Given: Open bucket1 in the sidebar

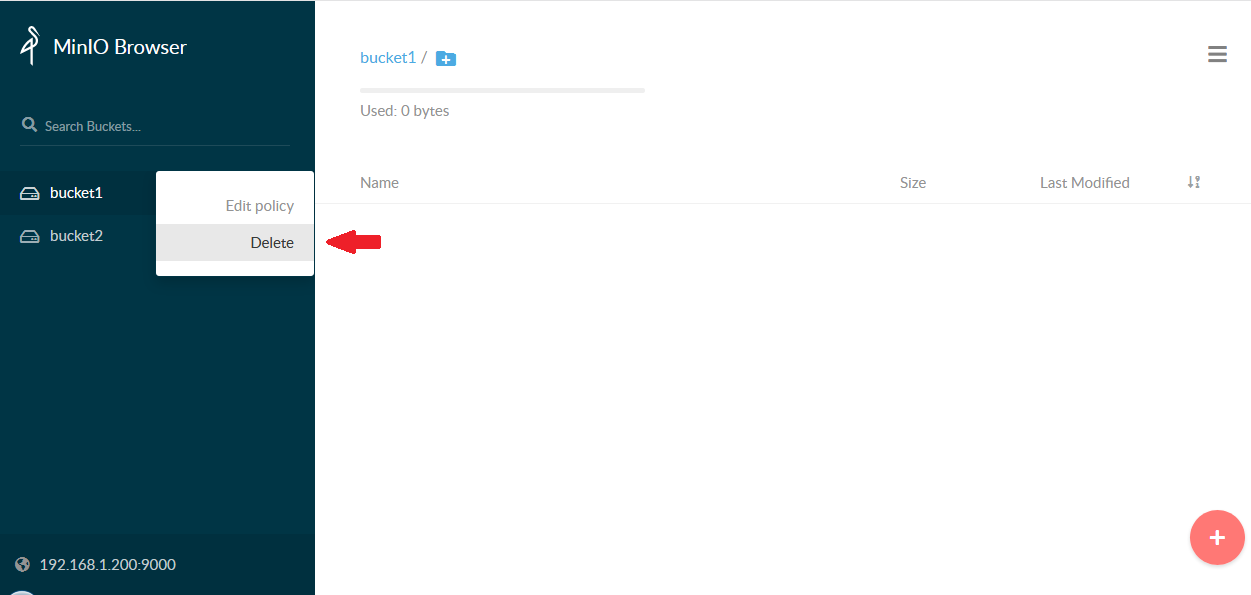Looking at the screenshot, I should coord(76,193).
